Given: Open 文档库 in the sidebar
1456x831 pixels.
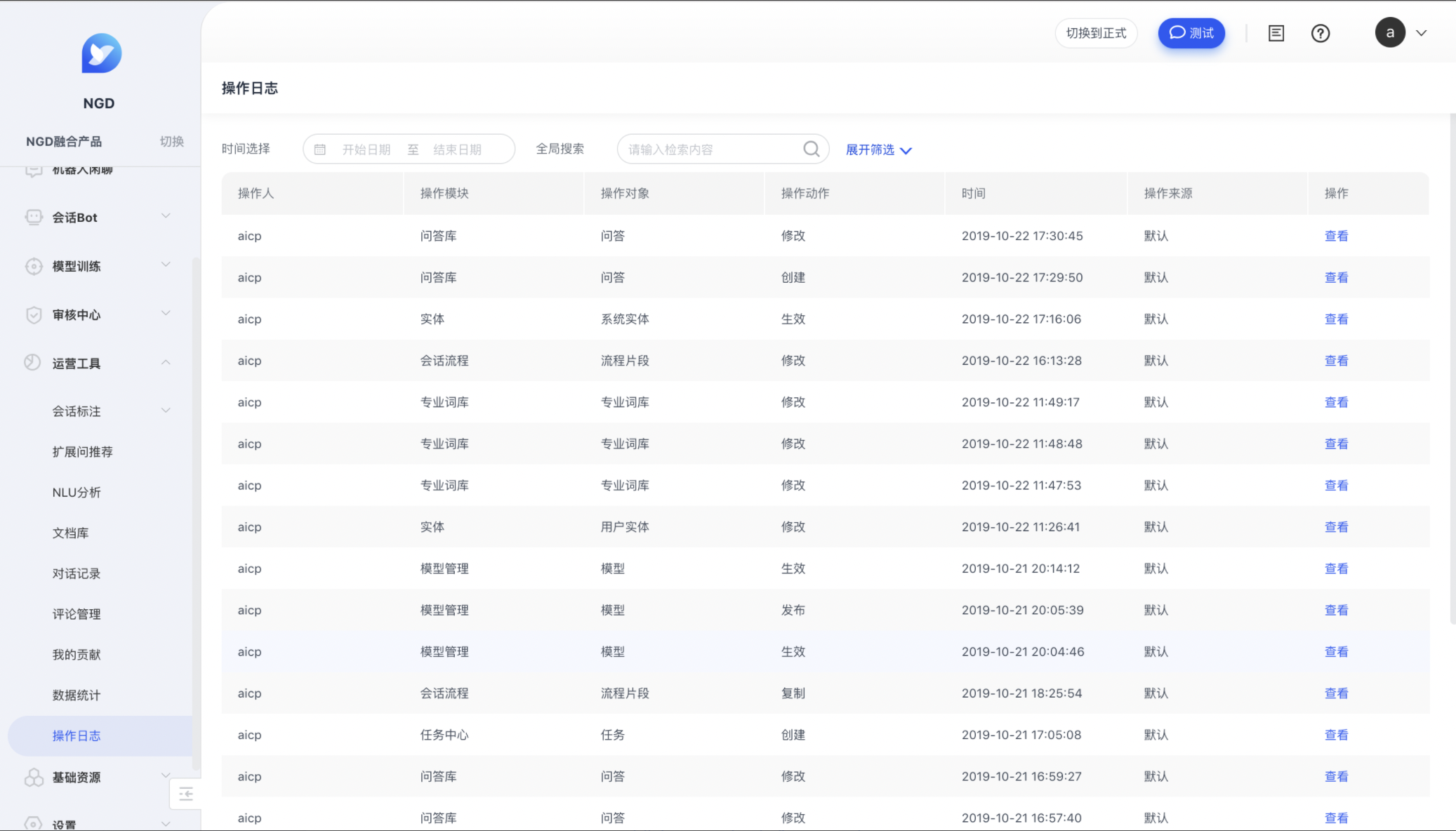Looking at the screenshot, I should (70, 533).
